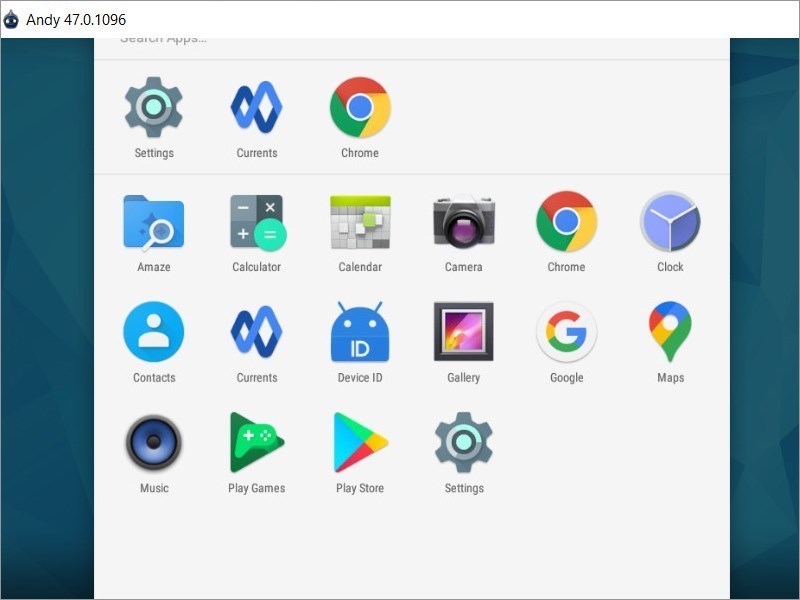View photos in the Gallery app
The height and width of the screenshot is (600, 800).
pos(463,333)
